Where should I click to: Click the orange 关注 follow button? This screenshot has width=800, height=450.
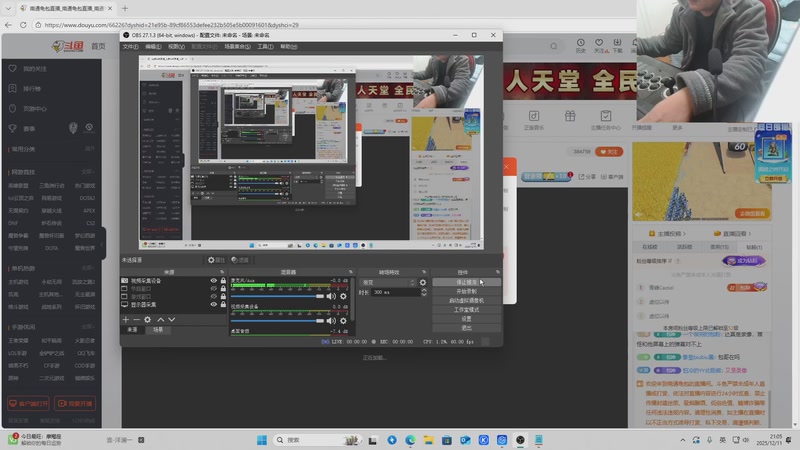[x=609, y=152]
